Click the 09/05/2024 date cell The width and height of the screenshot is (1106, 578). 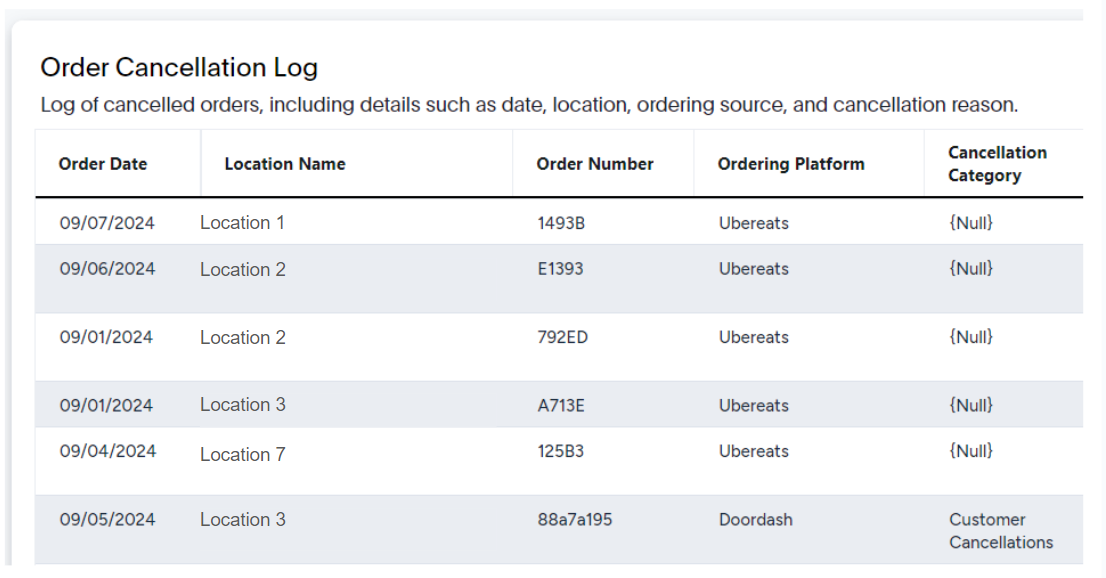tap(107, 519)
